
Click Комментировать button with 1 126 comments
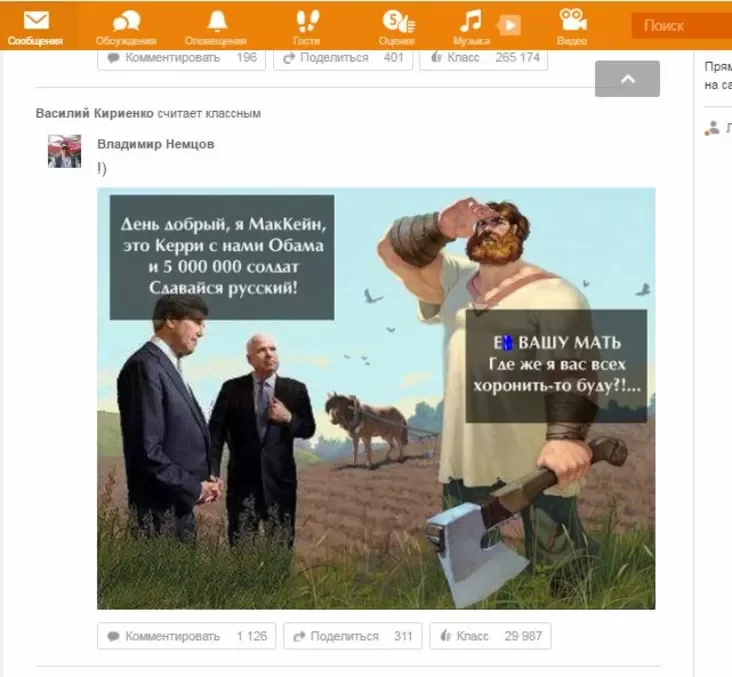[x=186, y=636]
